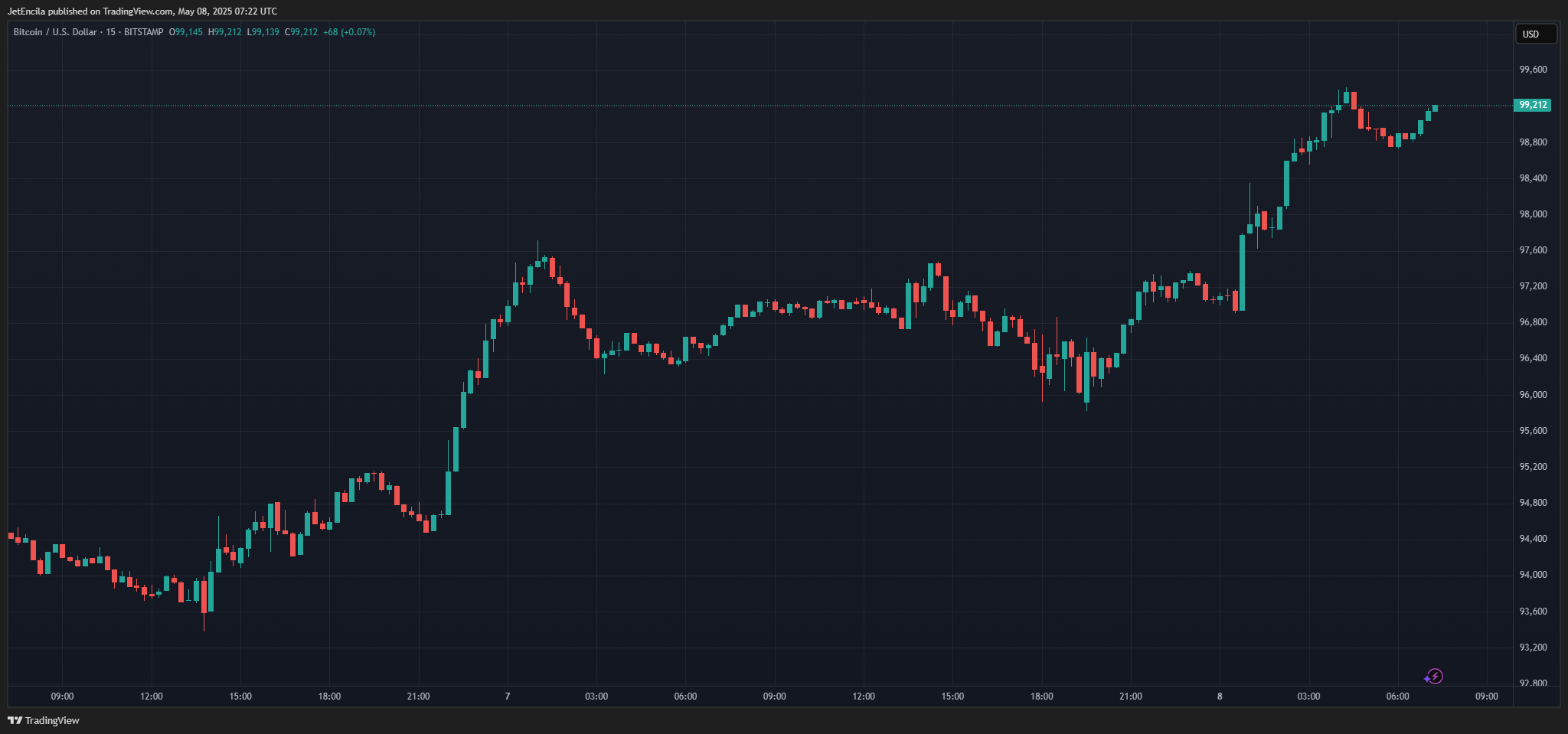
Task: Click the 94,000 price axis label
Action: (1533, 575)
